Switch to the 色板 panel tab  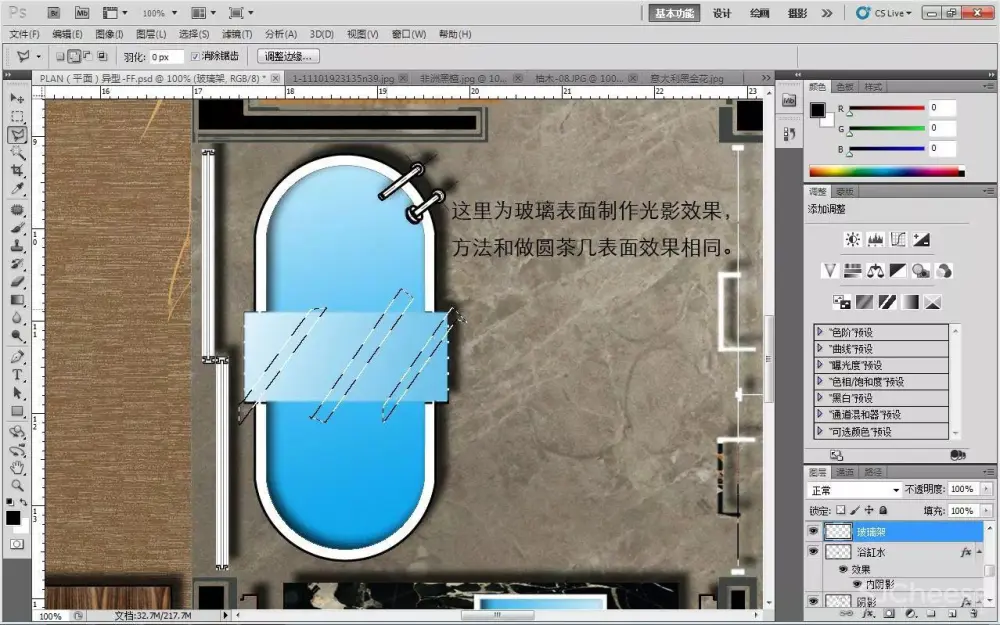pos(845,87)
